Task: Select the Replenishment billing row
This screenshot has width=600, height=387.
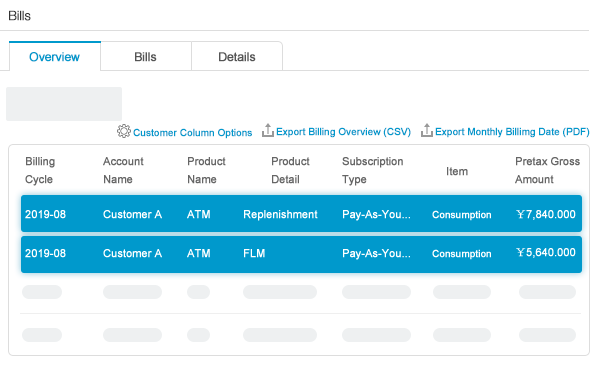Action: coord(301,214)
